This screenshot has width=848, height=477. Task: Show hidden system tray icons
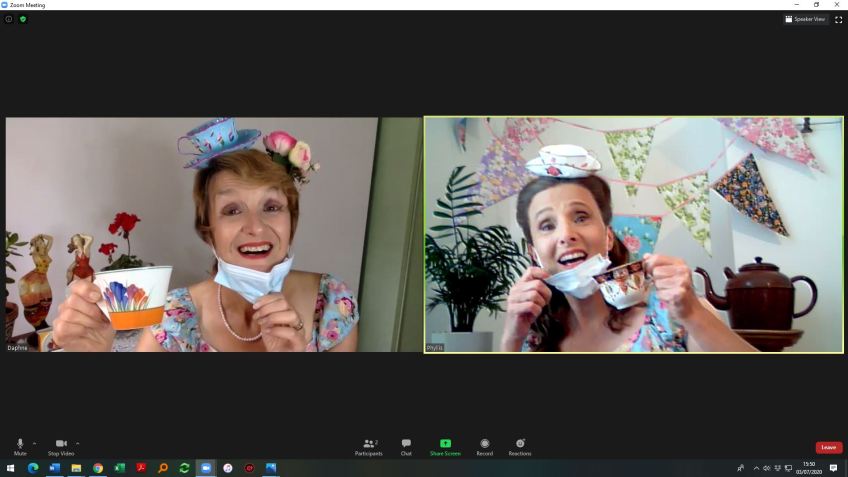(756, 468)
